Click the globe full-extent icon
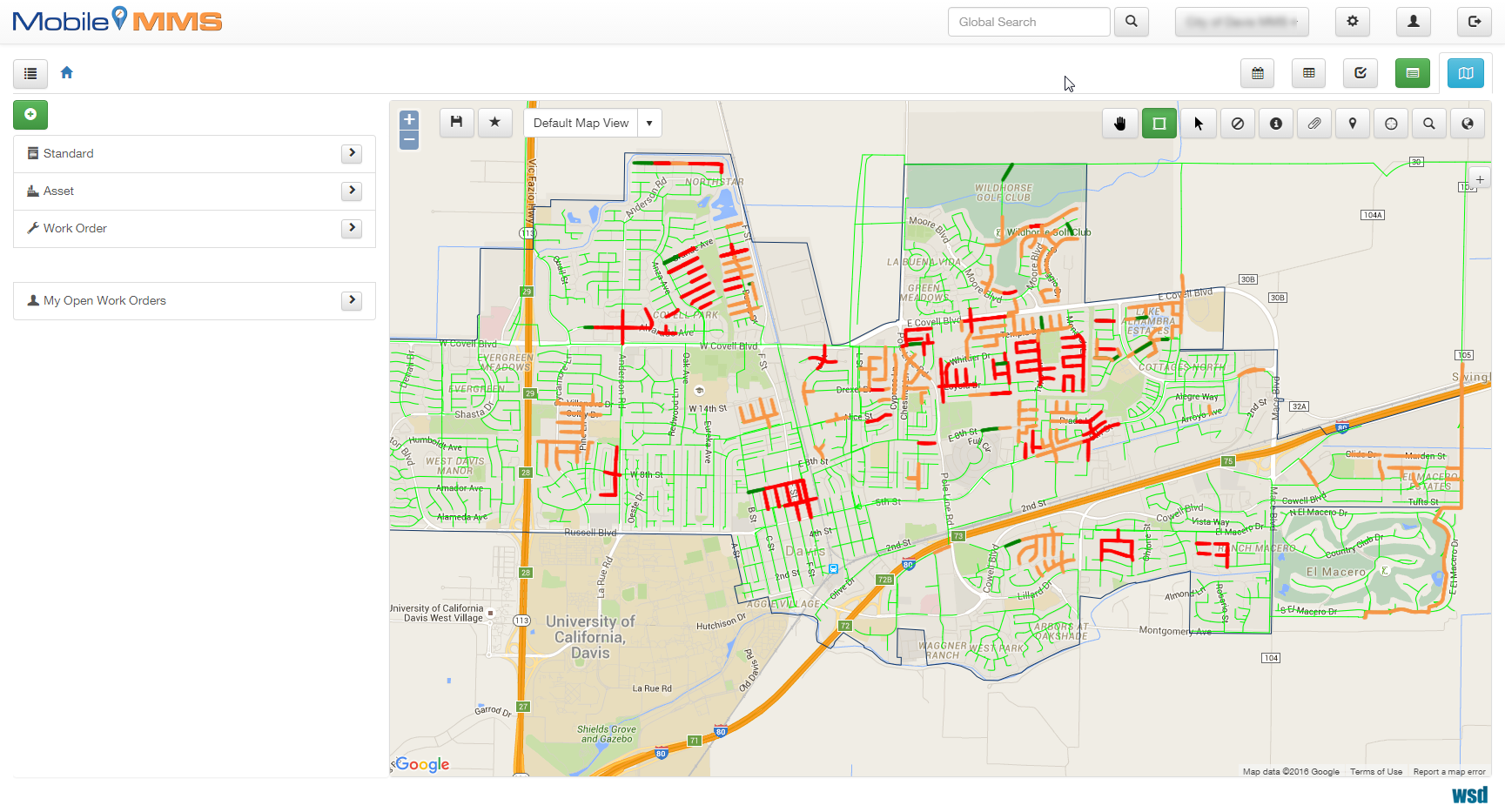Screen dimensions: 1505x812 (x=1468, y=124)
